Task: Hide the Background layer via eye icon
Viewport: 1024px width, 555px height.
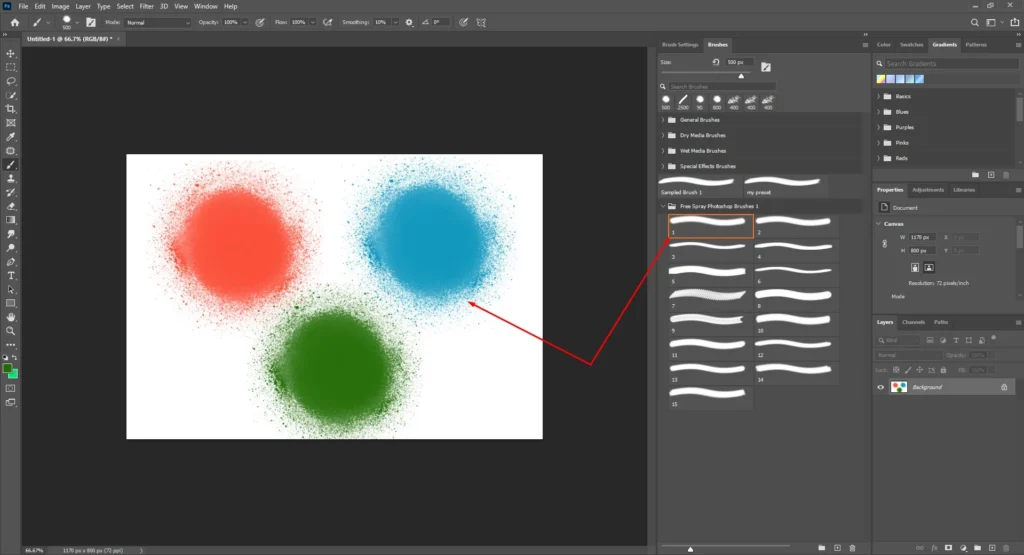Action: point(880,387)
